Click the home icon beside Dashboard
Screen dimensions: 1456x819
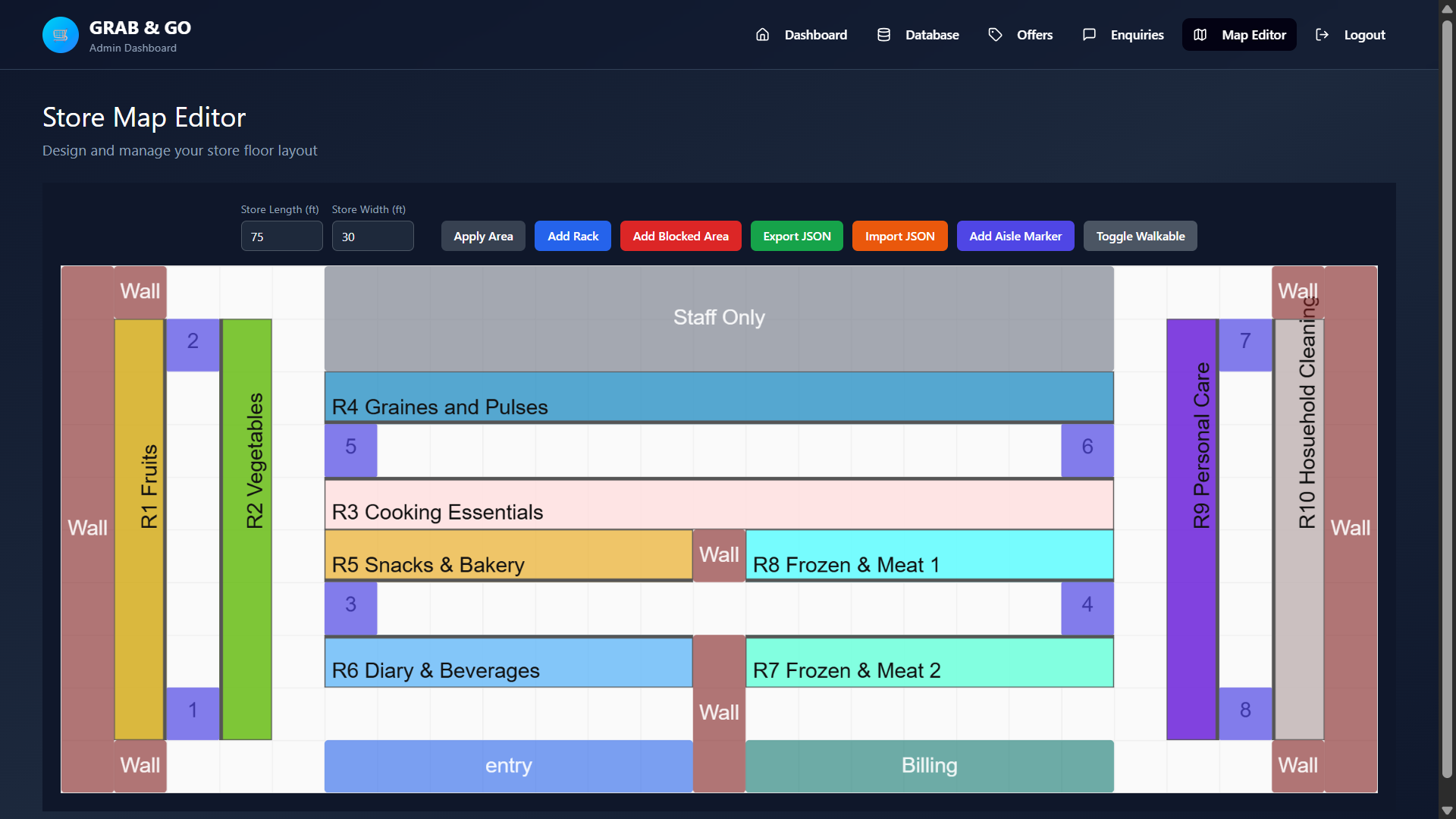763,35
